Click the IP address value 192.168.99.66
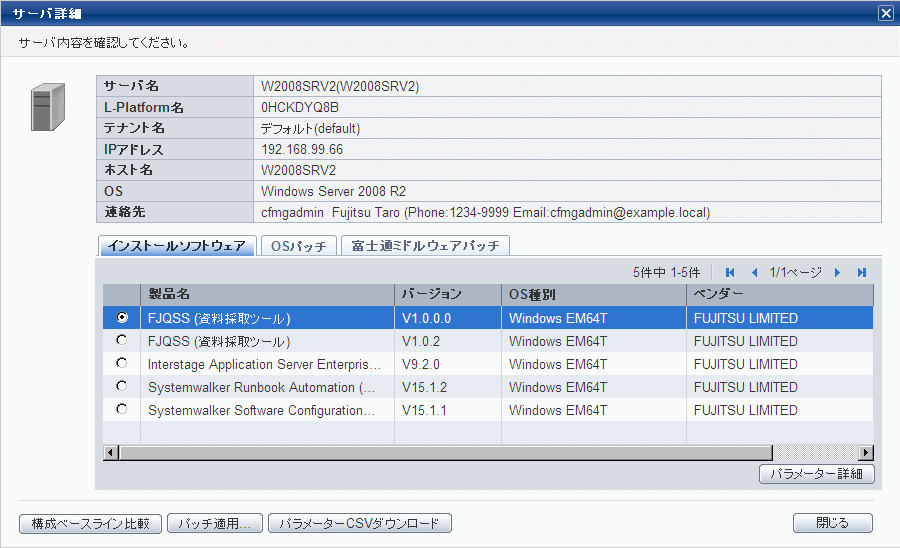 tap(302, 149)
